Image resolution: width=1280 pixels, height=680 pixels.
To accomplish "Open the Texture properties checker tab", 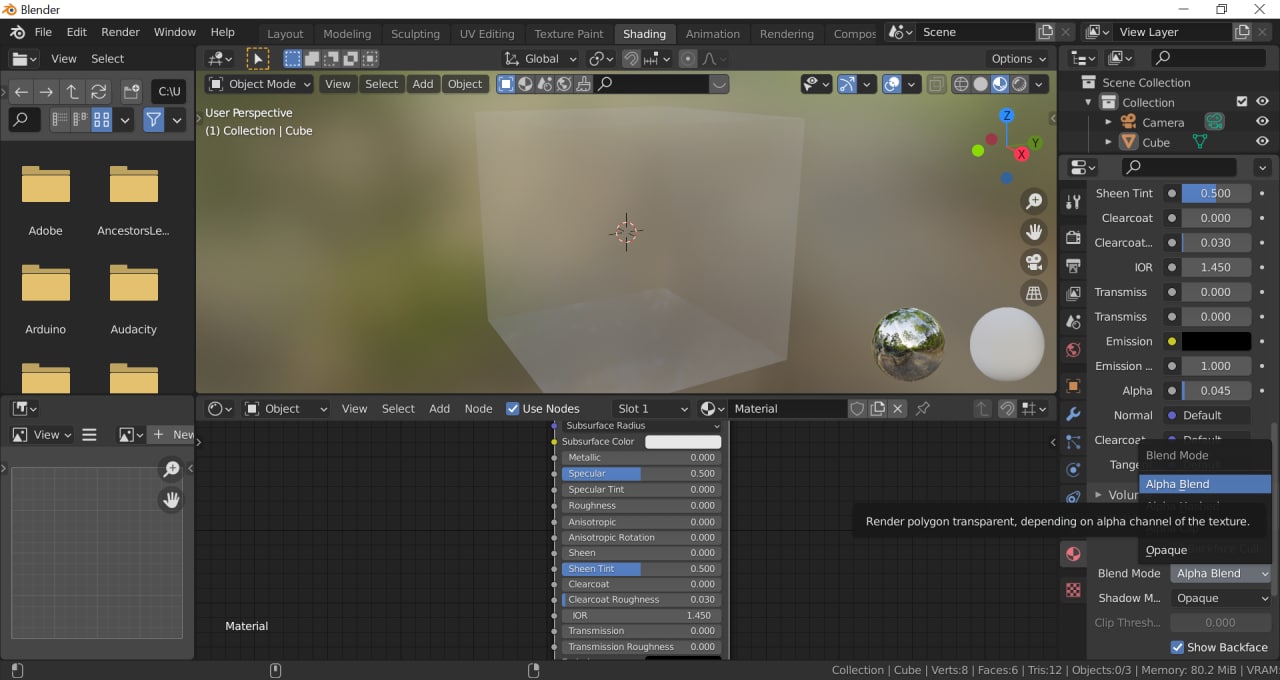I will pyautogui.click(x=1073, y=590).
